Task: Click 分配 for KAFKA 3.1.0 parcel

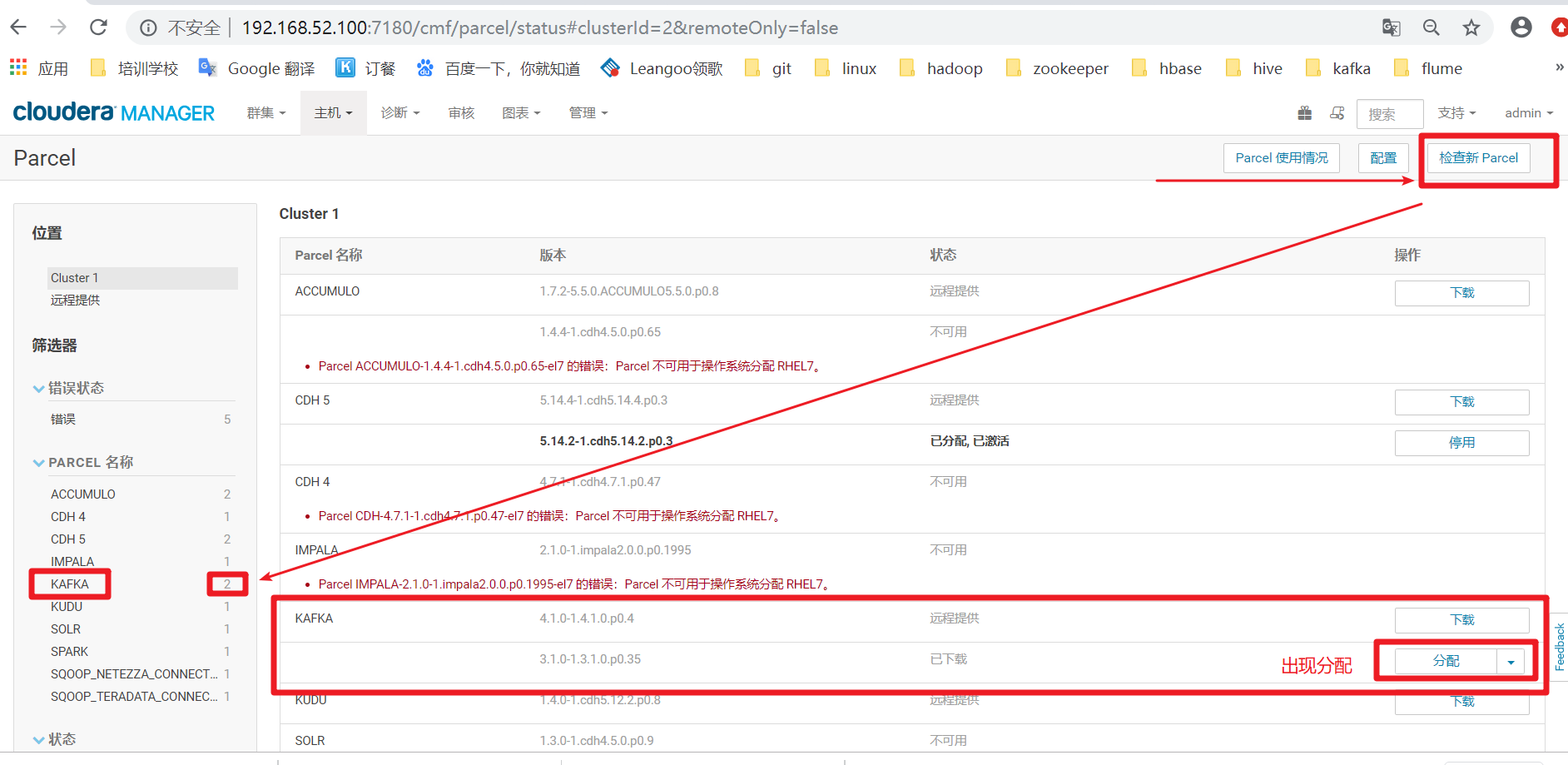Action: point(1446,662)
